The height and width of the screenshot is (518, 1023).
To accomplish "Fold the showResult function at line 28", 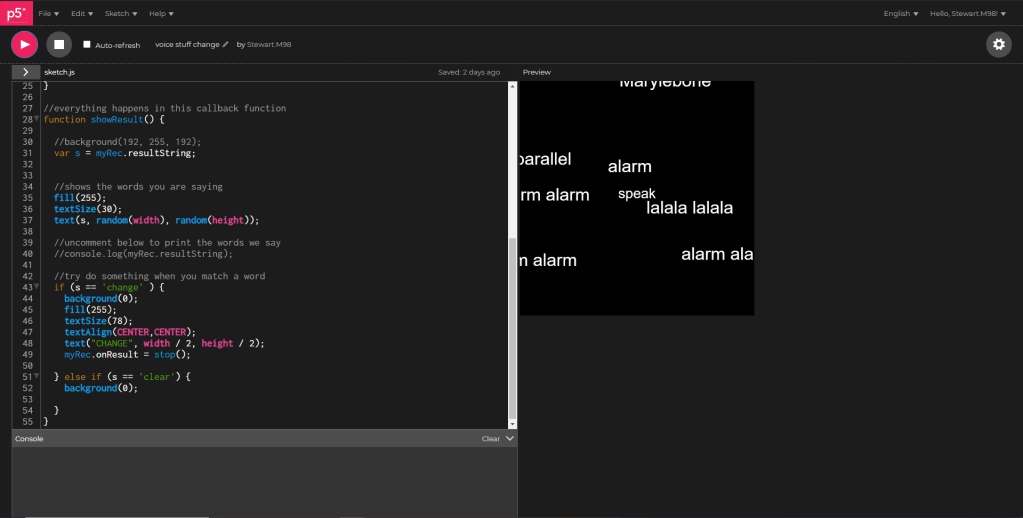I will pyautogui.click(x=37, y=119).
